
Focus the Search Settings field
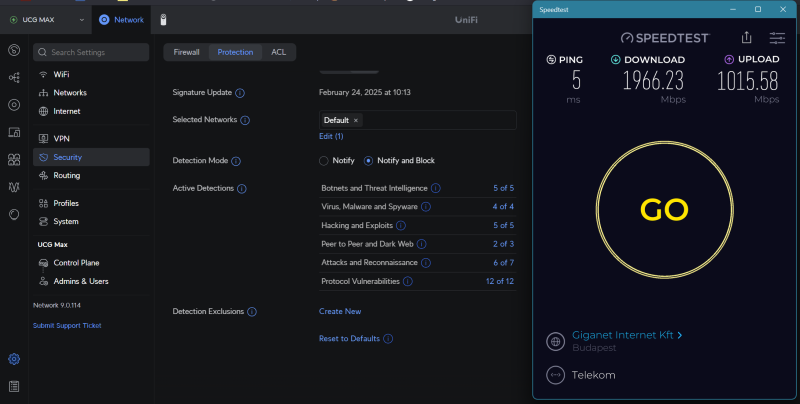91,52
